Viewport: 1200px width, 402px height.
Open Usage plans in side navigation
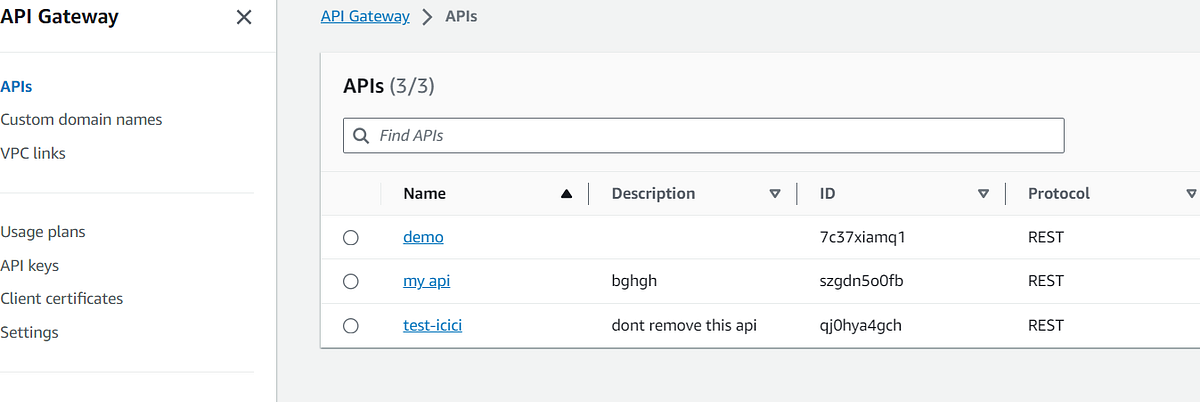point(43,231)
